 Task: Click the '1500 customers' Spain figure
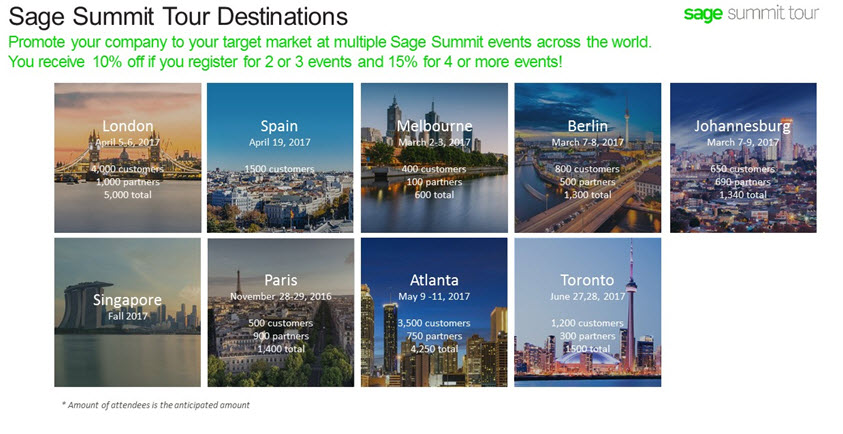click(280, 169)
